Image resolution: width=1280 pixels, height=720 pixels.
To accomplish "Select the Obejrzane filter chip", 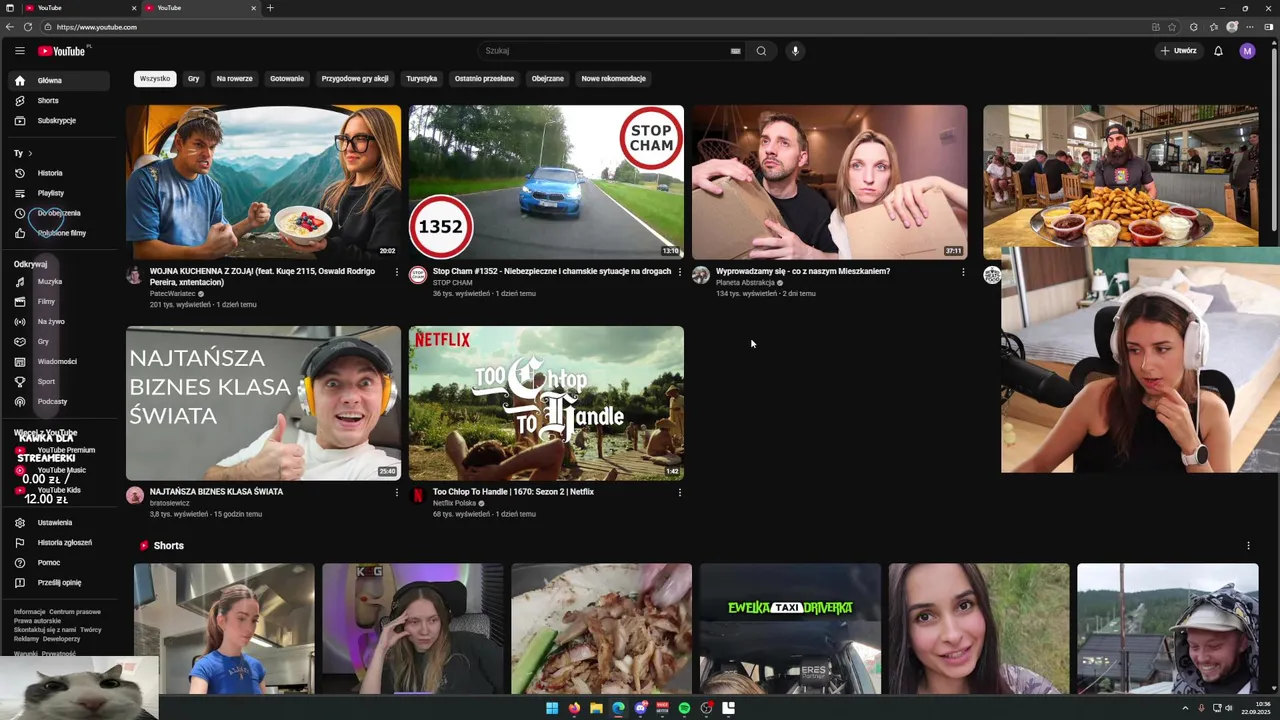I will [548, 78].
